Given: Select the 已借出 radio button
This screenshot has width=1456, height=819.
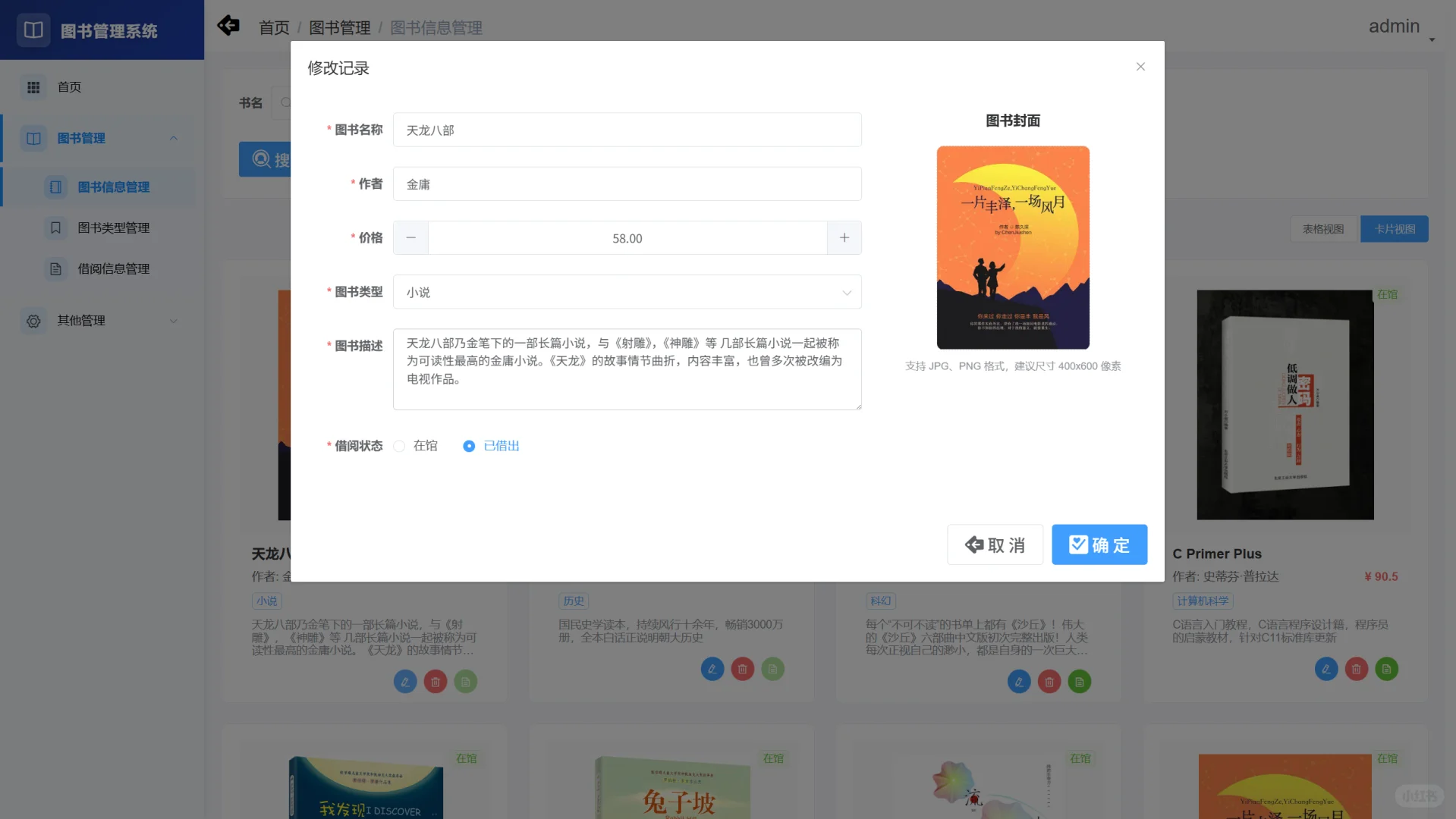Looking at the screenshot, I should (x=469, y=446).
